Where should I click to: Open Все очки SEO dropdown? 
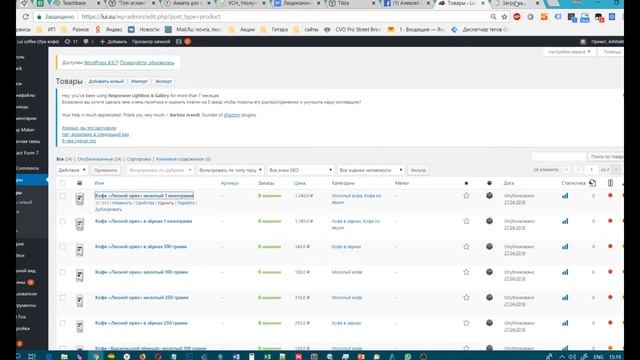tap(300, 170)
